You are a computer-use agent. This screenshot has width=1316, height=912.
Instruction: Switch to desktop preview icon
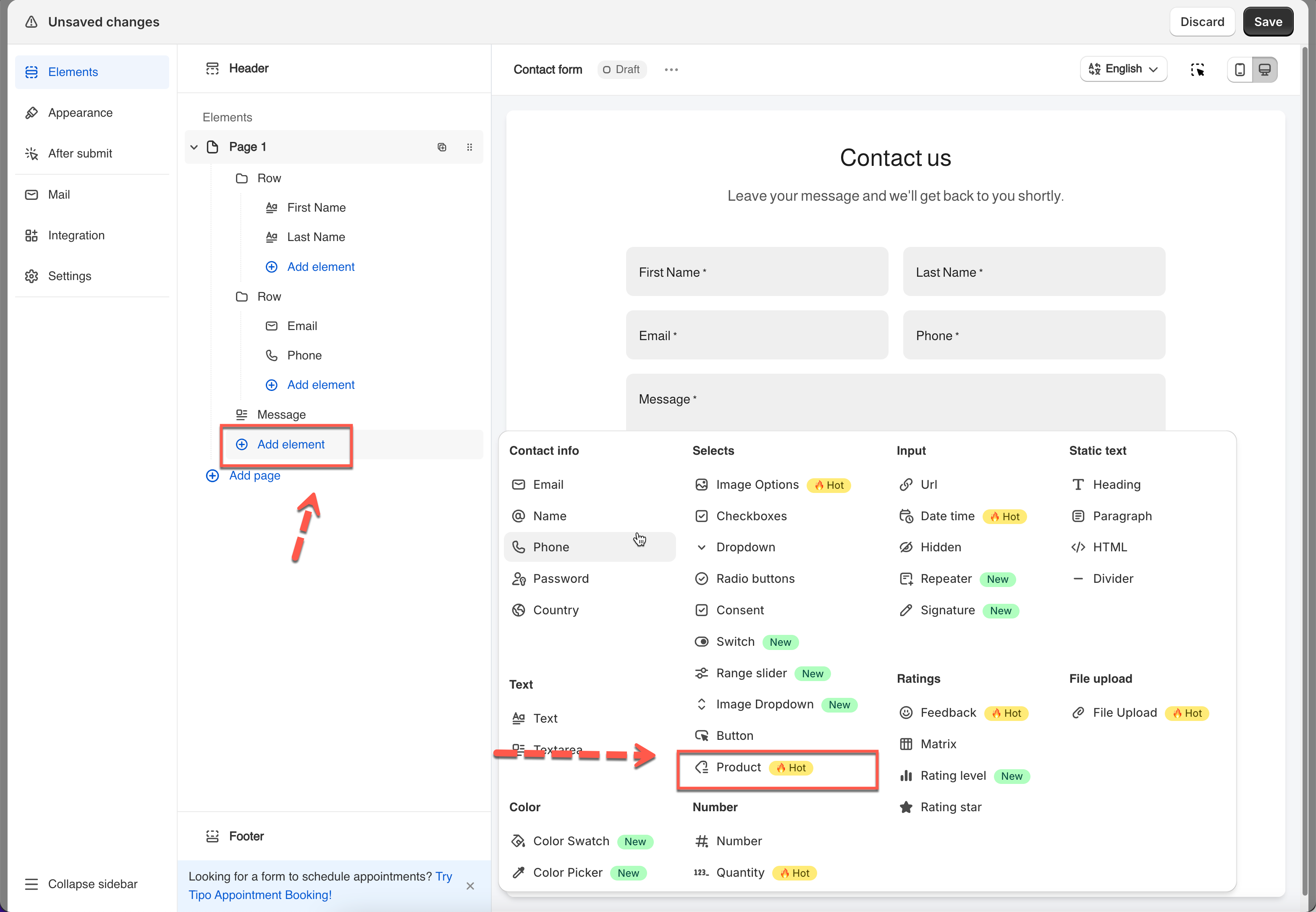pos(1265,70)
